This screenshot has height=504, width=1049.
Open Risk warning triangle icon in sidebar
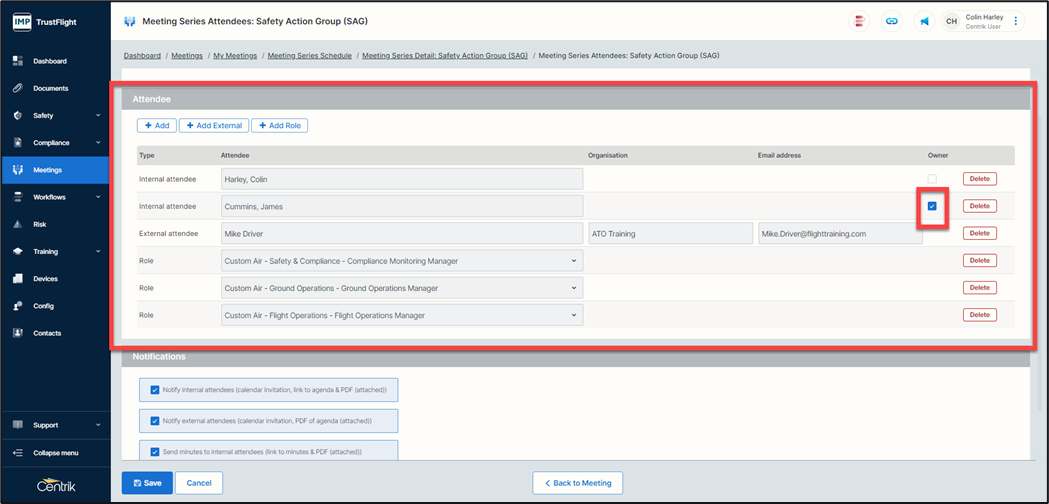click(x=18, y=224)
